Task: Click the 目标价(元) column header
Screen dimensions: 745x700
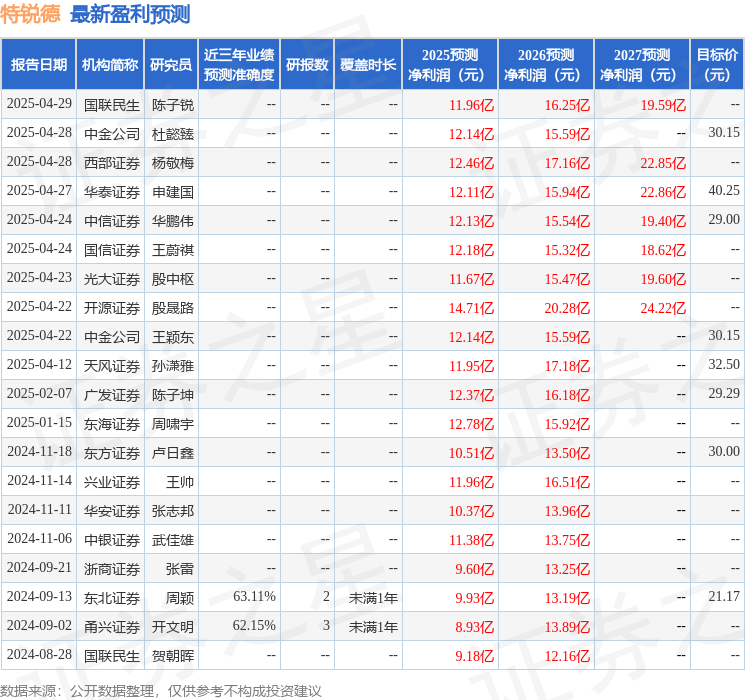Action: [x=717, y=65]
